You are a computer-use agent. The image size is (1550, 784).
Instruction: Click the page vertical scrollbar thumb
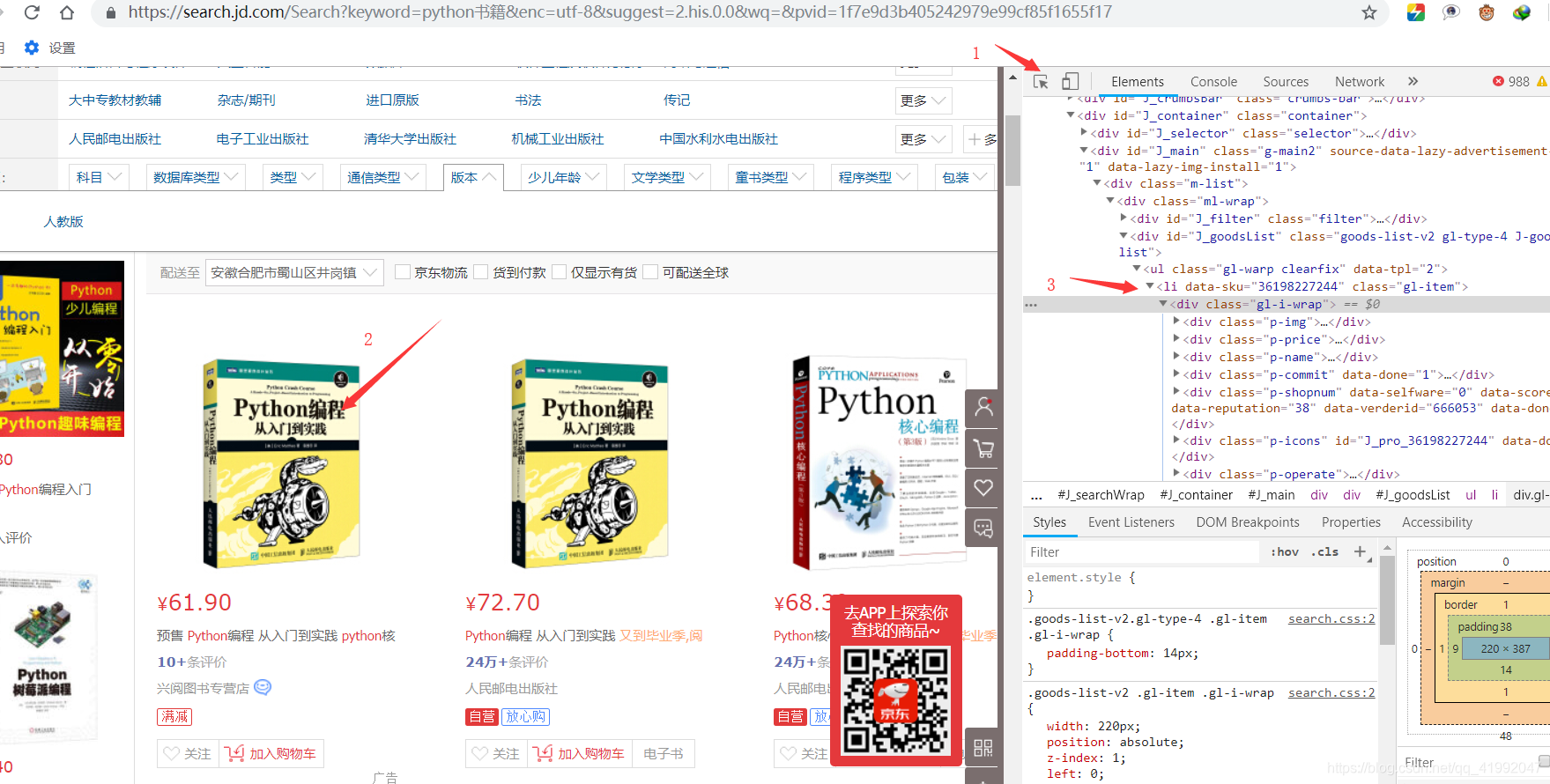1012,150
